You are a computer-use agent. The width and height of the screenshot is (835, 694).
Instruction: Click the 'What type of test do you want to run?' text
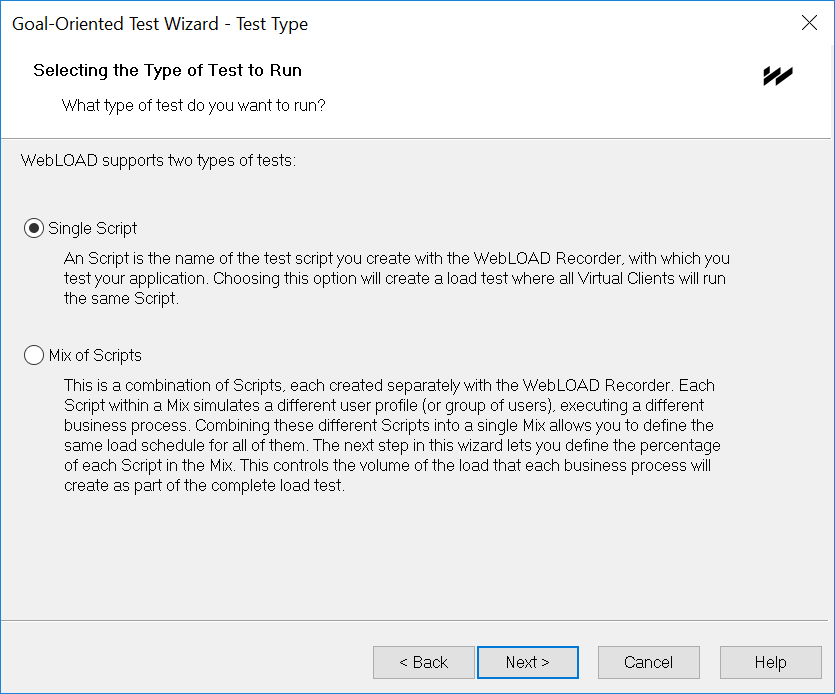[193, 105]
